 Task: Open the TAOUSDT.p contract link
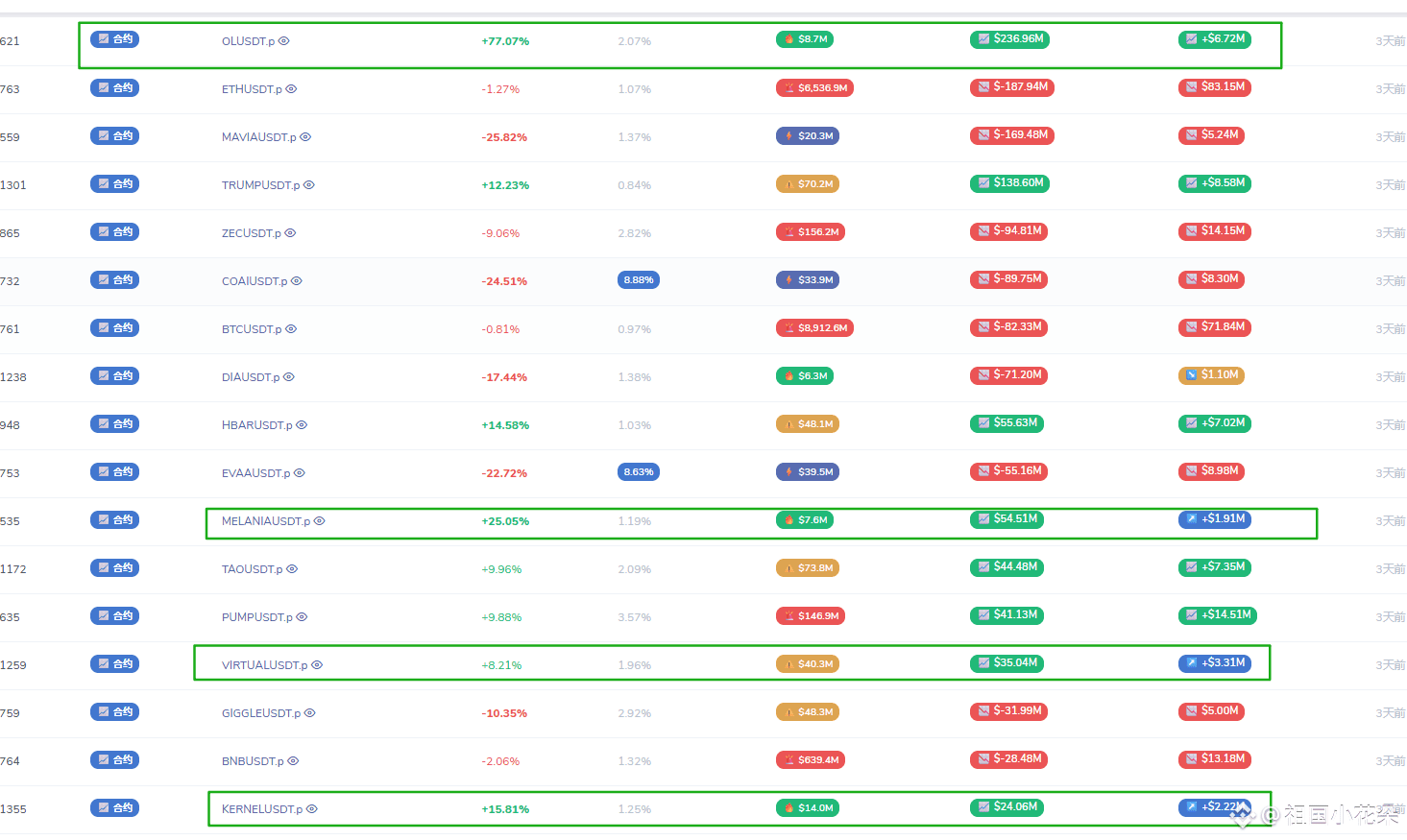click(x=253, y=569)
